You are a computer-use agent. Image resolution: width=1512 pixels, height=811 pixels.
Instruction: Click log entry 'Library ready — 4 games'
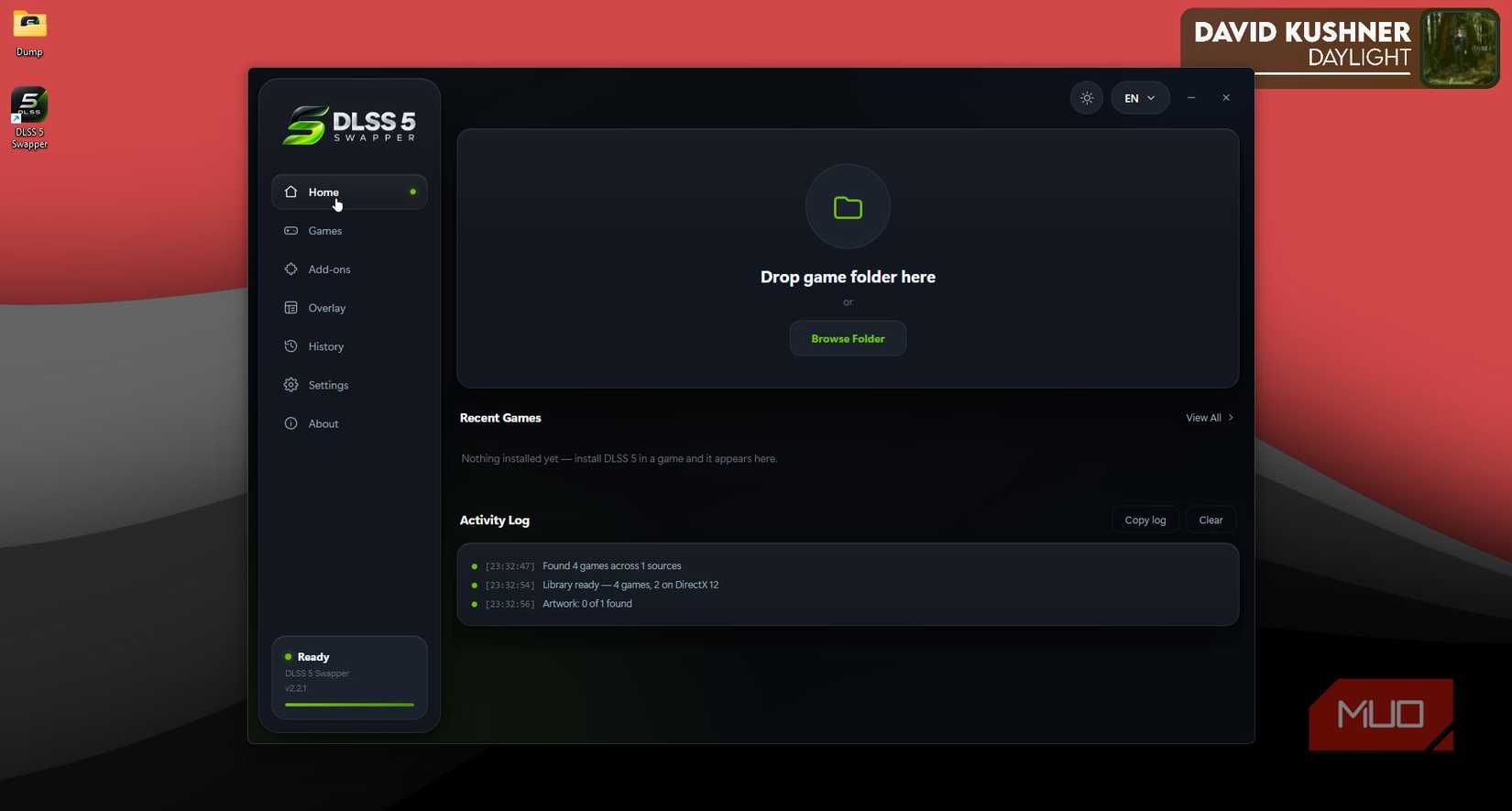(x=630, y=585)
